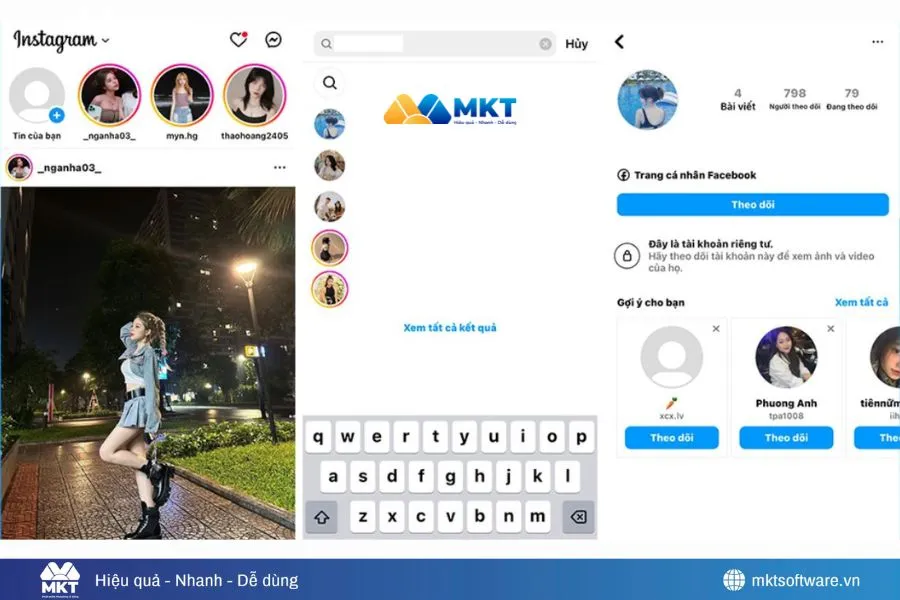Open post options on _nganha03_ post
This screenshot has height=600, width=900.
click(281, 168)
